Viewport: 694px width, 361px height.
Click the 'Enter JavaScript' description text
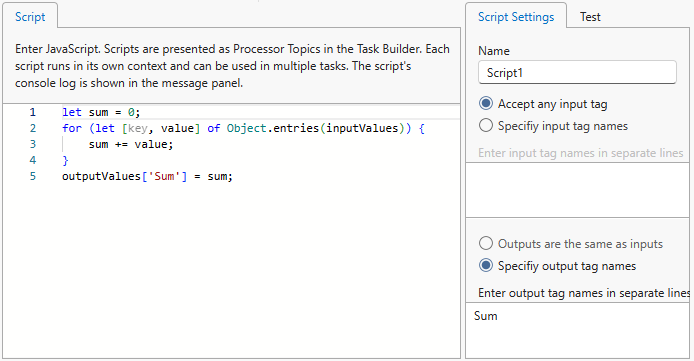coord(232,66)
